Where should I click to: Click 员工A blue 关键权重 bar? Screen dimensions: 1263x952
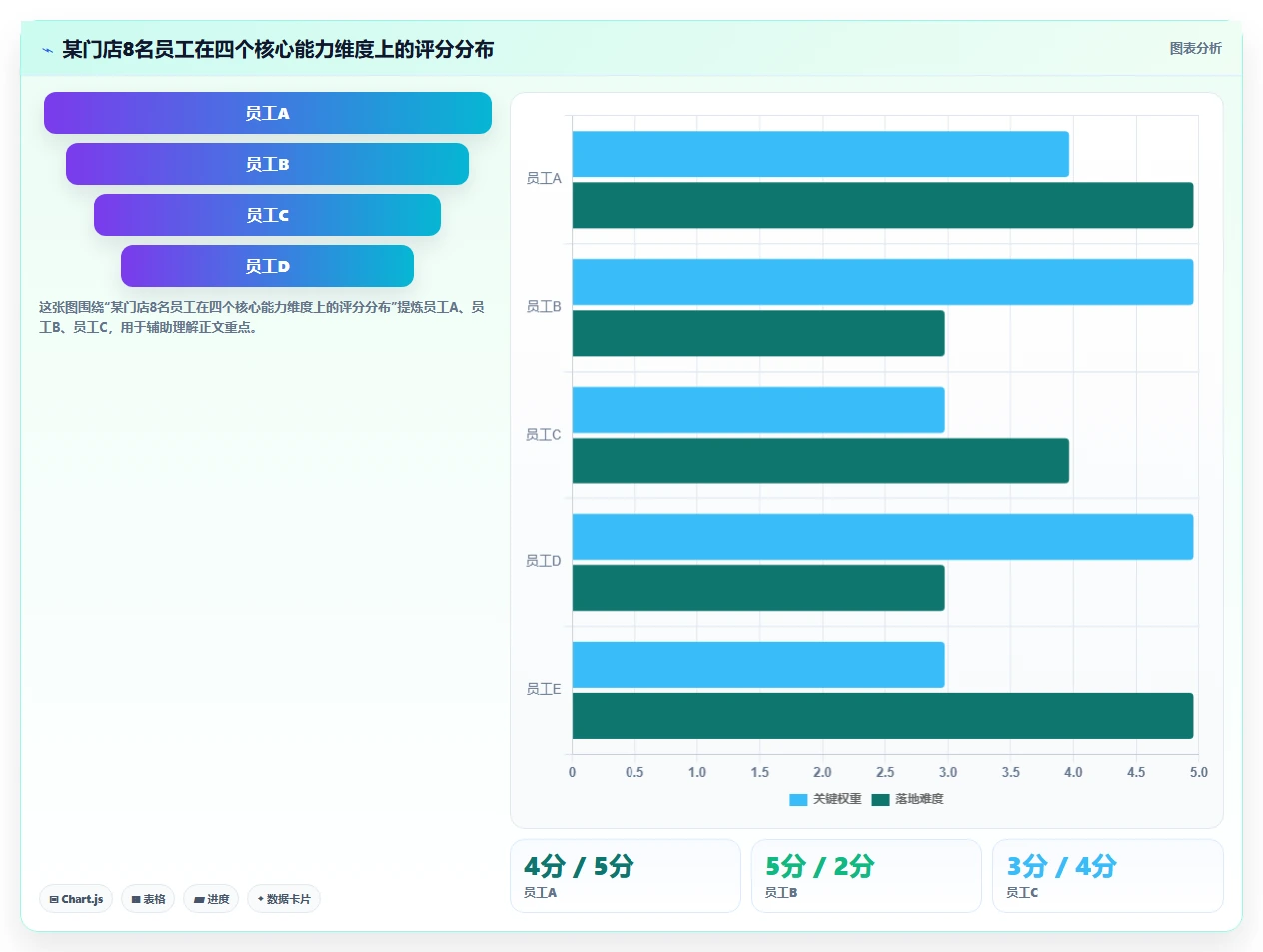[820, 154]
